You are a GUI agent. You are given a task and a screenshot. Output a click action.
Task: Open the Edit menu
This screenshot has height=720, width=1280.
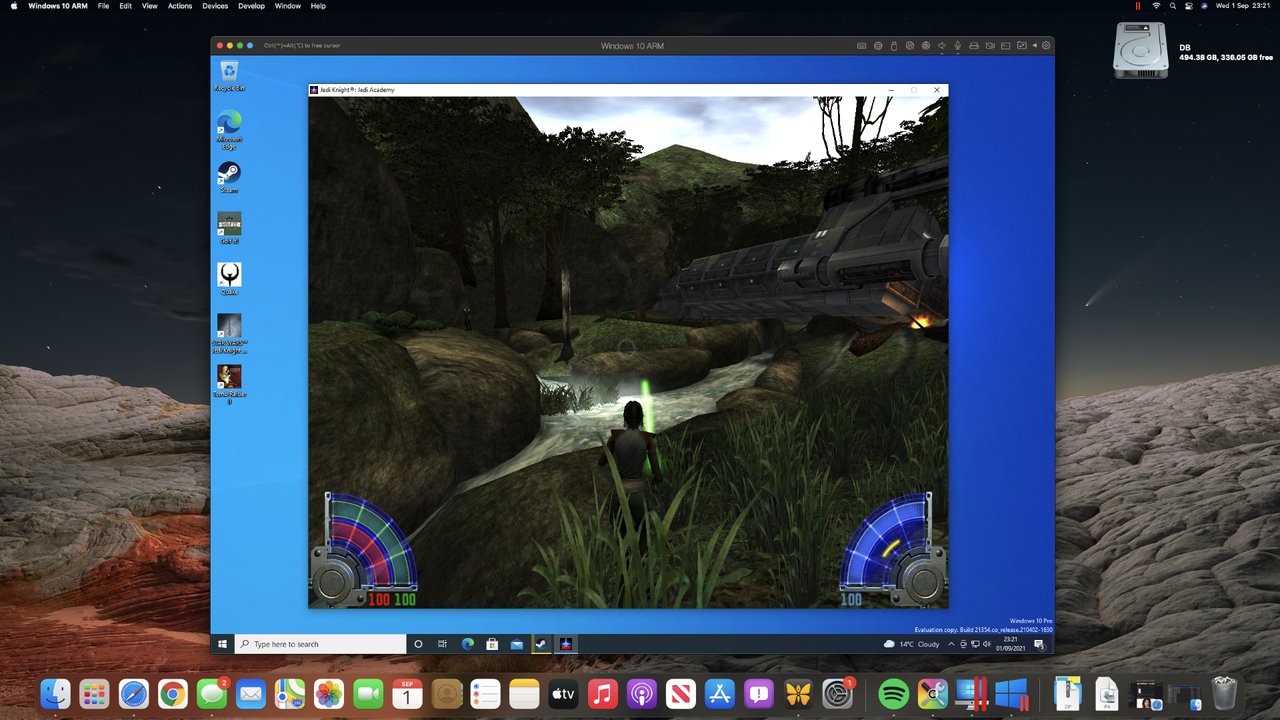(x=125, y=6)
